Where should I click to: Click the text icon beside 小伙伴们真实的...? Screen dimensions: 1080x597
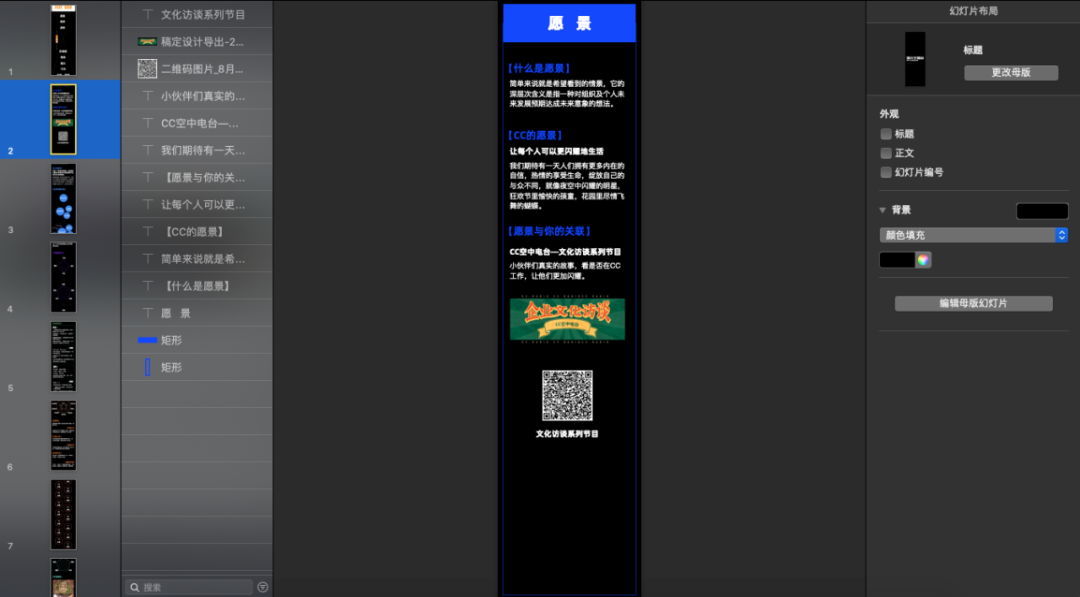147,96
